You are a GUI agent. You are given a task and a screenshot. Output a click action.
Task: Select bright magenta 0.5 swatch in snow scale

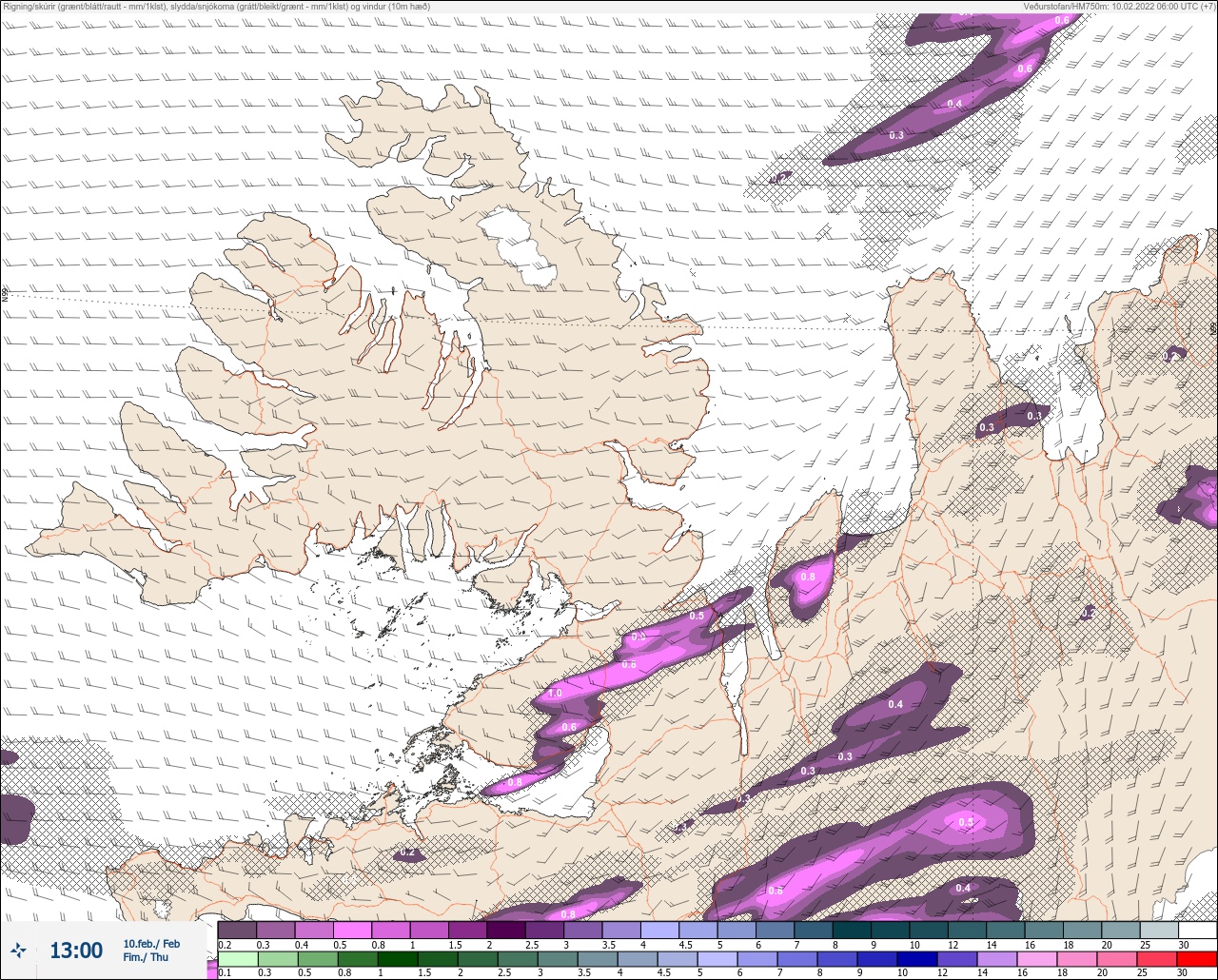pyautogui.click(x=352, y=931)
